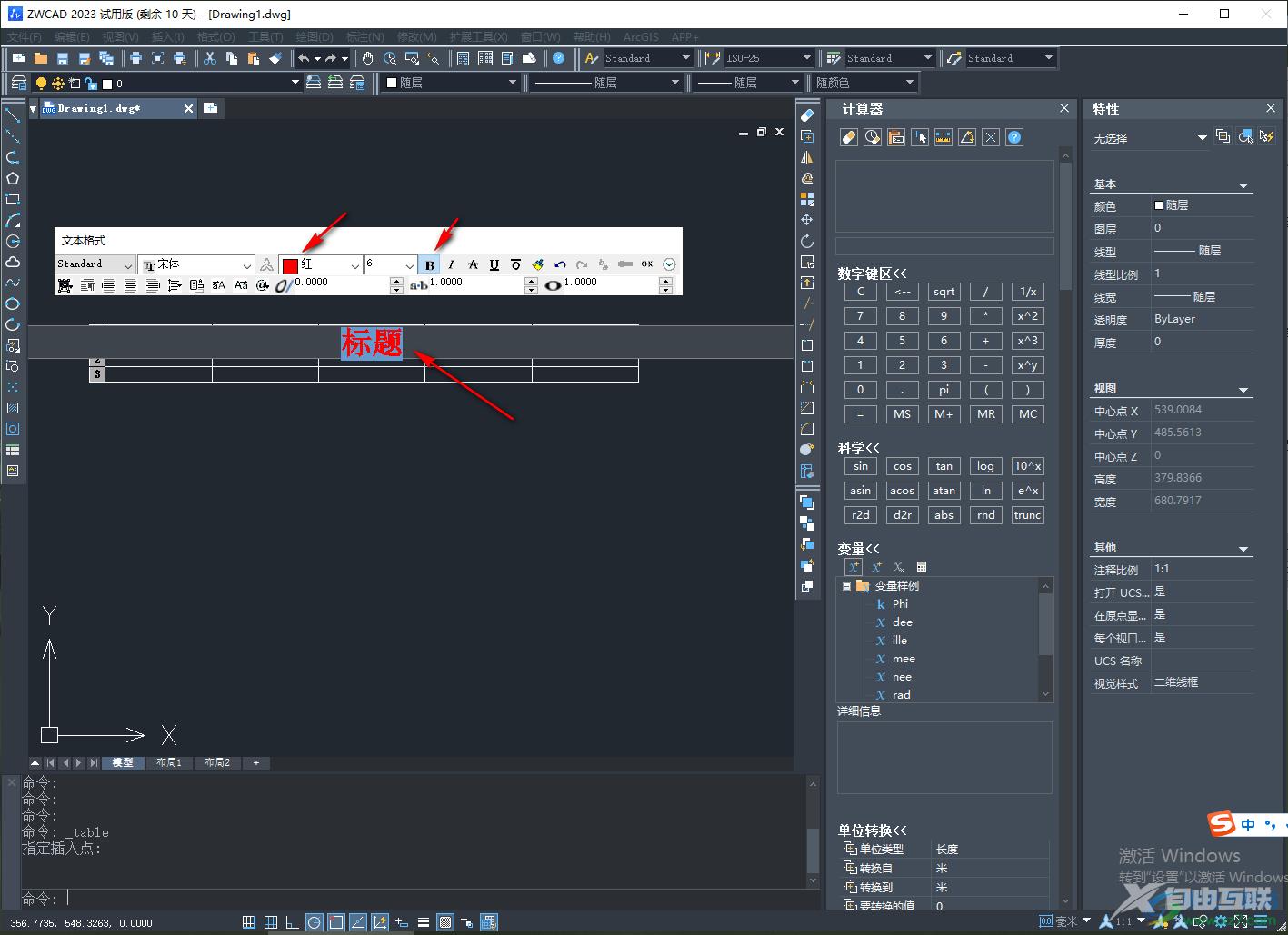
Task: Click the = equals button in calculator
Action: click(860, 414)
